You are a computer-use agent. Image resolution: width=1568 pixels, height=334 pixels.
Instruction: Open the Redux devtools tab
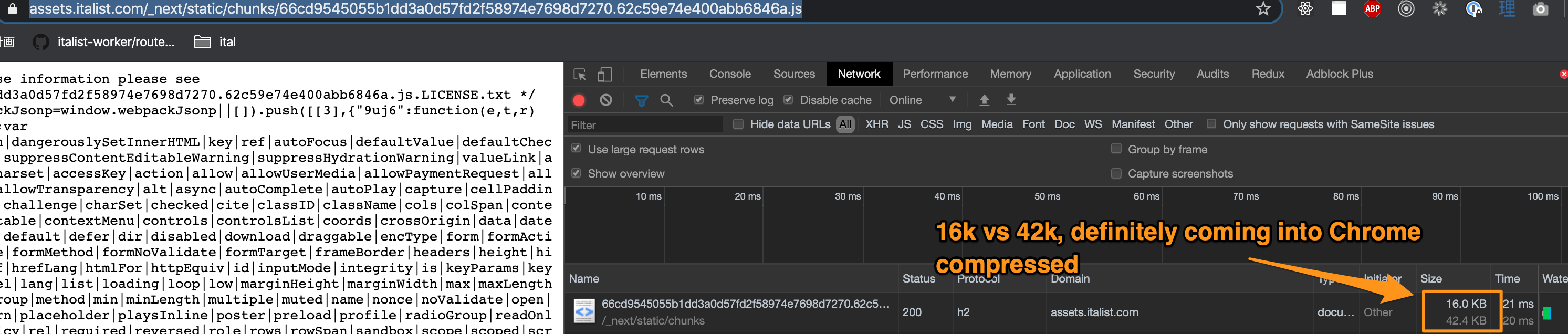point(1267,74)
